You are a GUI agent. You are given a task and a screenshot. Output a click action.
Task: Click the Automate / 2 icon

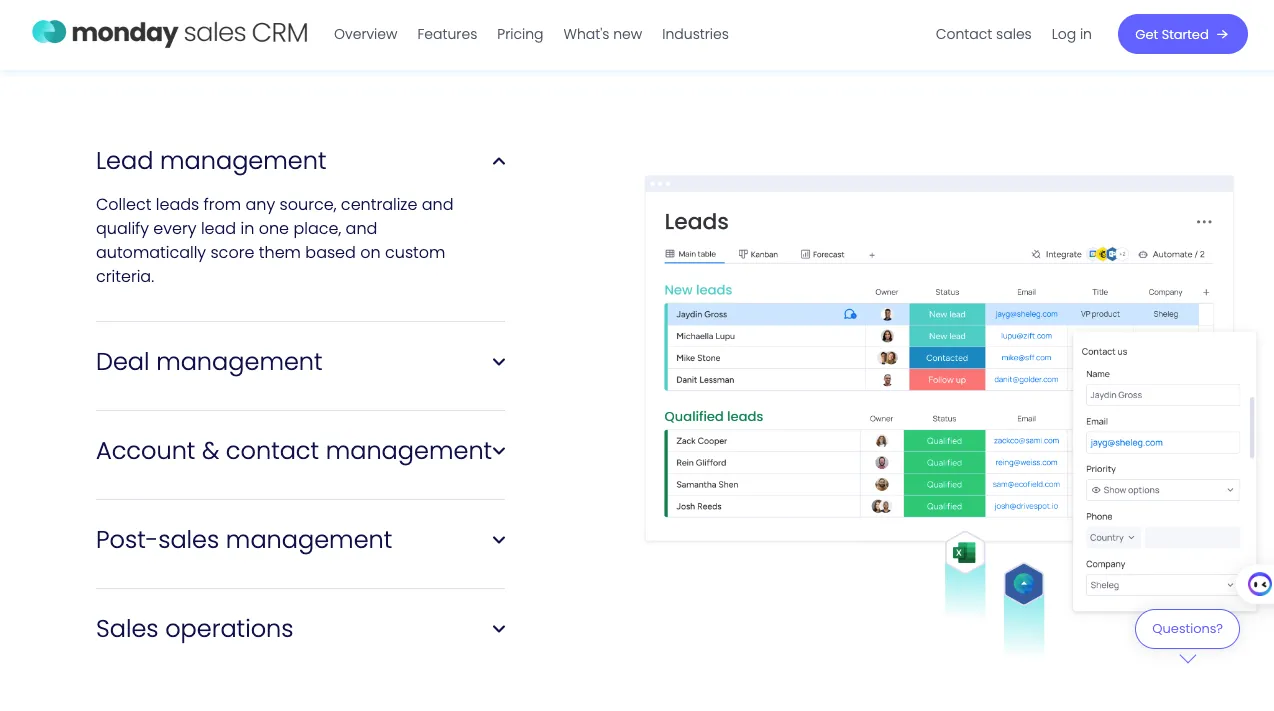pos(1143,254)
